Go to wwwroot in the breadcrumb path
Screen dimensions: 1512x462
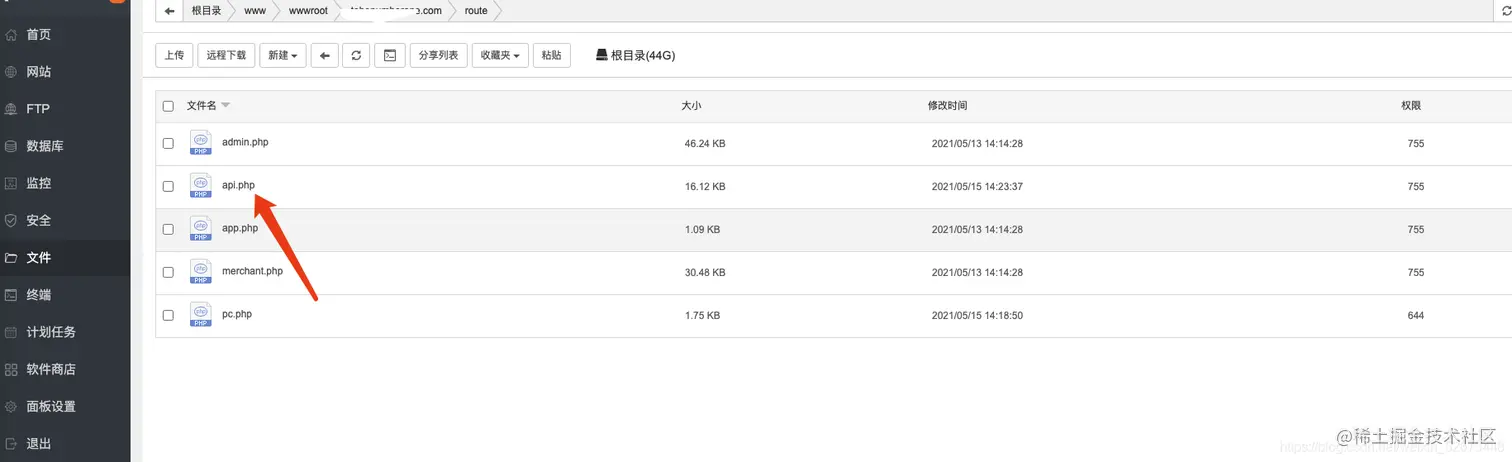pos(308,11)
